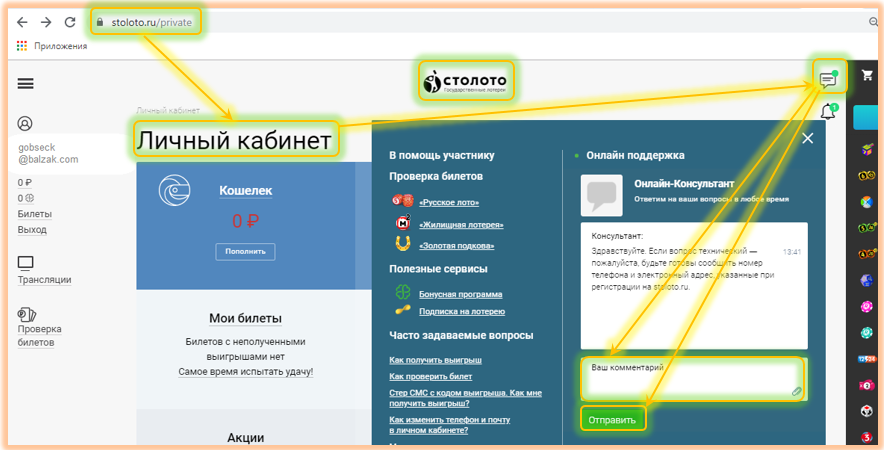Click Выход to log out
The width and height of the screenshot is (884, 450).
coord(32,230)
